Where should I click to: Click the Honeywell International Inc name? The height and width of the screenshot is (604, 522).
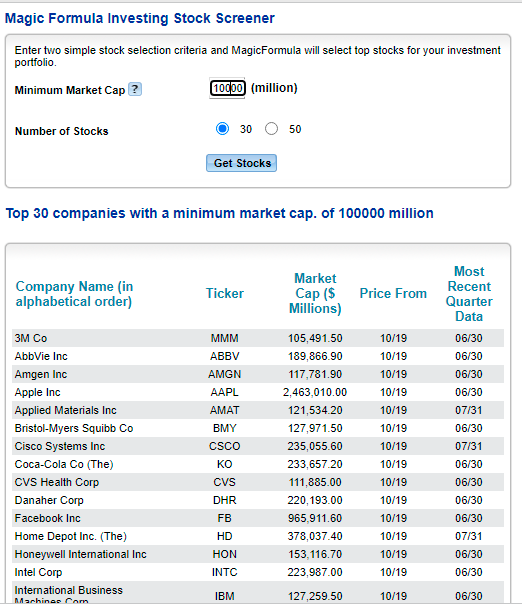pos(81,554)
